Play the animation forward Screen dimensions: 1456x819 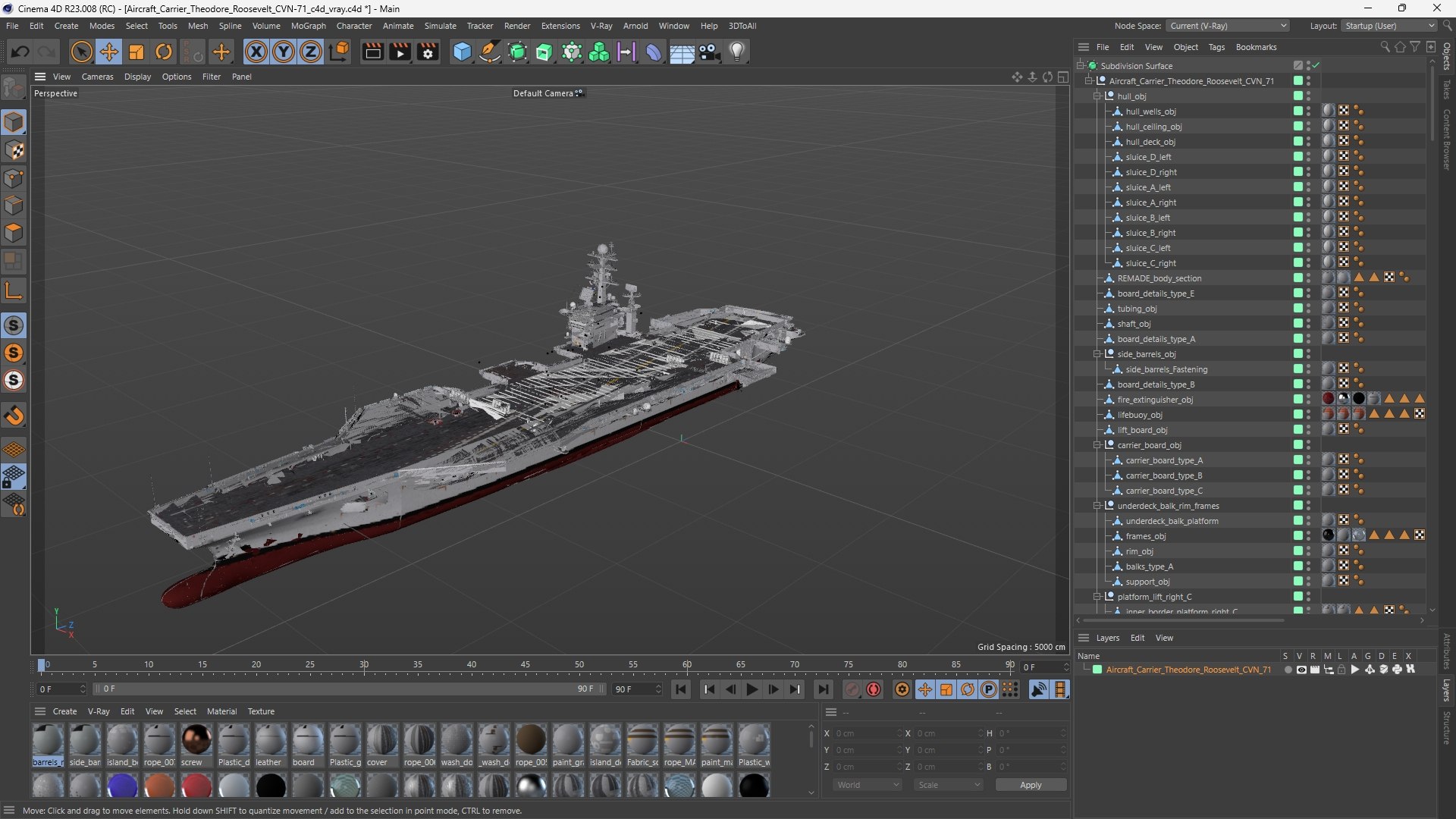[752, 689]
